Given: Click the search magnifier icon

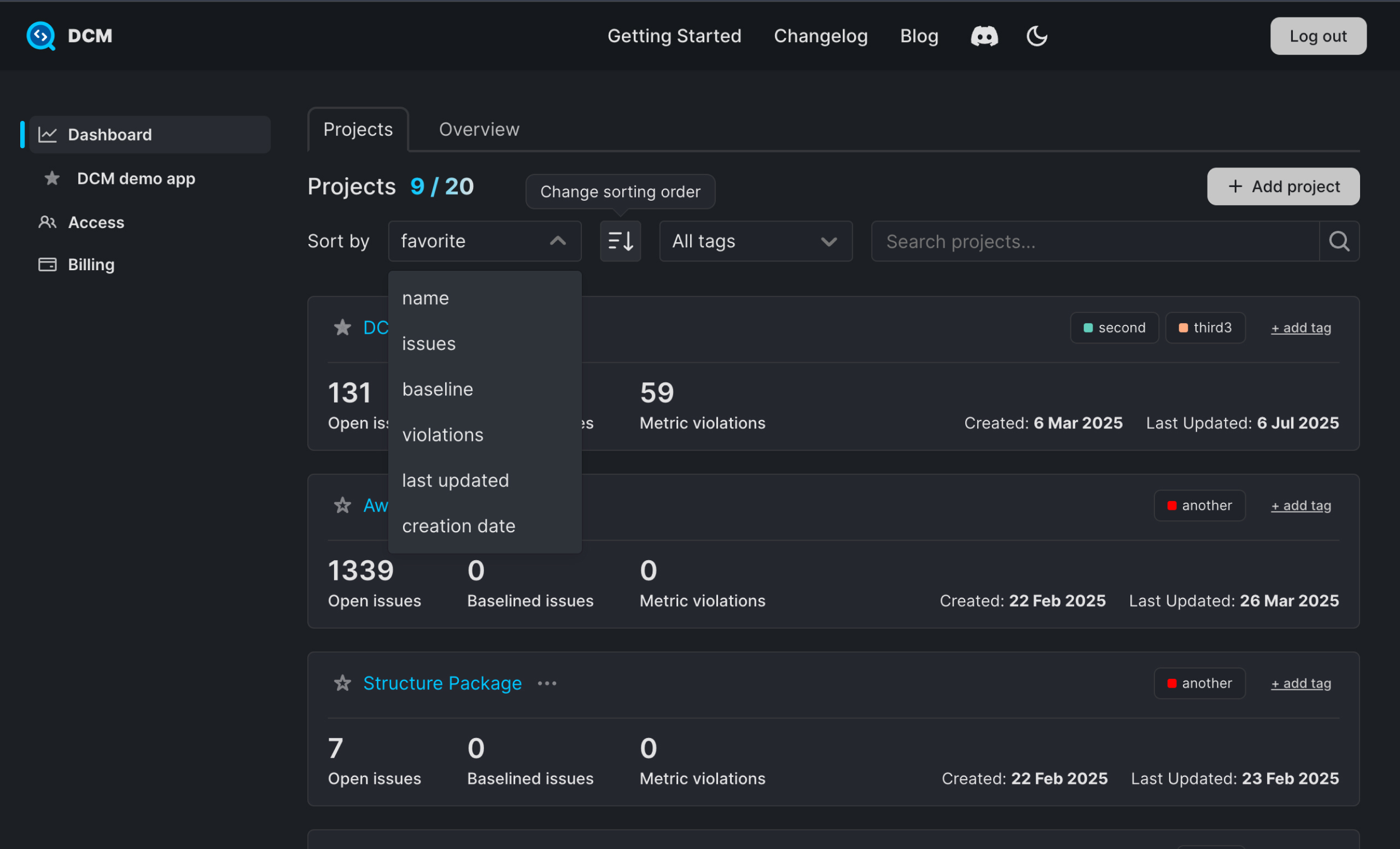Looking at the screenshot, I should pos(1339,241).
